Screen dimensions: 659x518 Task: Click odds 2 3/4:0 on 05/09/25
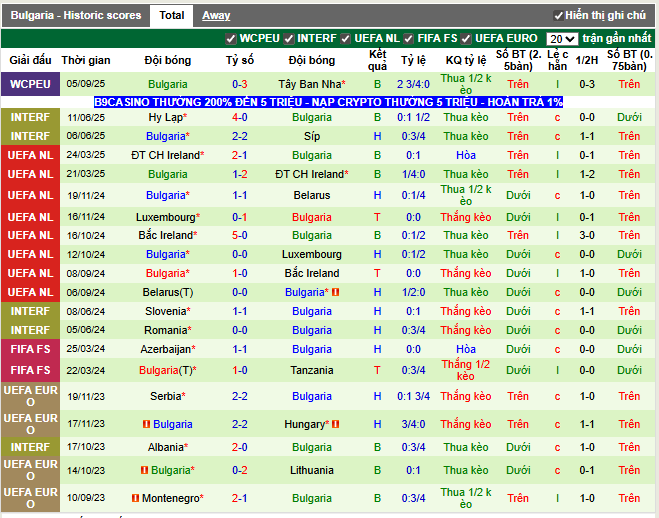point(413,84)
